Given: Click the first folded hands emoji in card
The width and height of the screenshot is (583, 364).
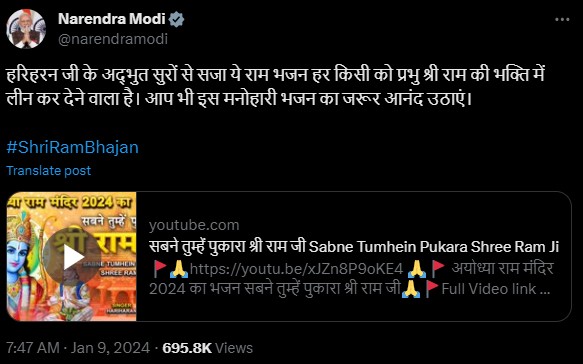Looking at the screenshot, I should (178, 268).
